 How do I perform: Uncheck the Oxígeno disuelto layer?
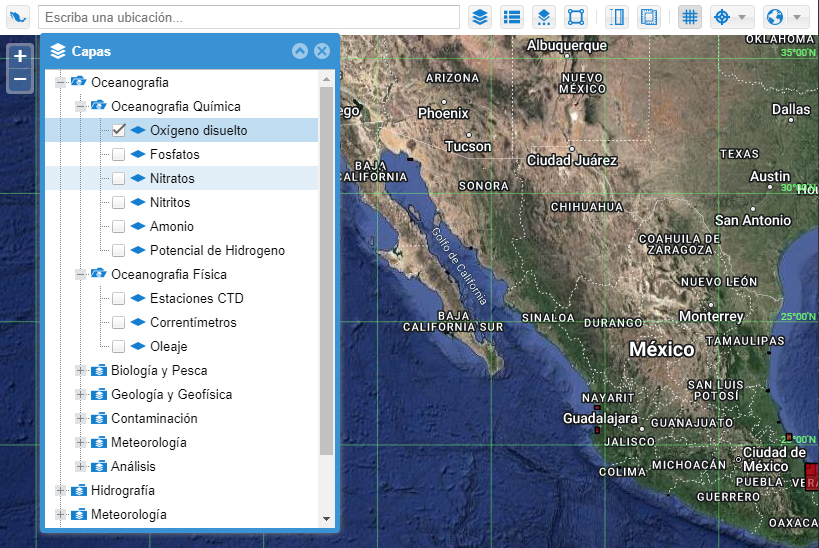(x=118, y=130)
